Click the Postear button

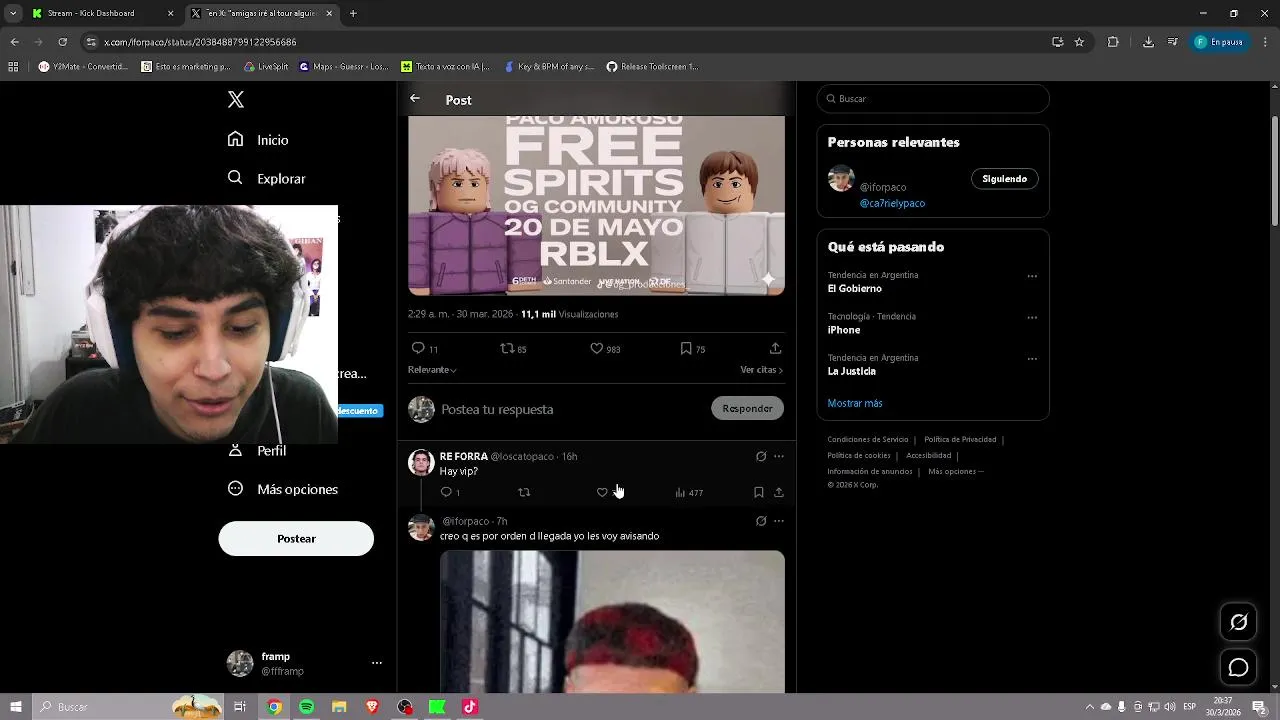point(296,539)
